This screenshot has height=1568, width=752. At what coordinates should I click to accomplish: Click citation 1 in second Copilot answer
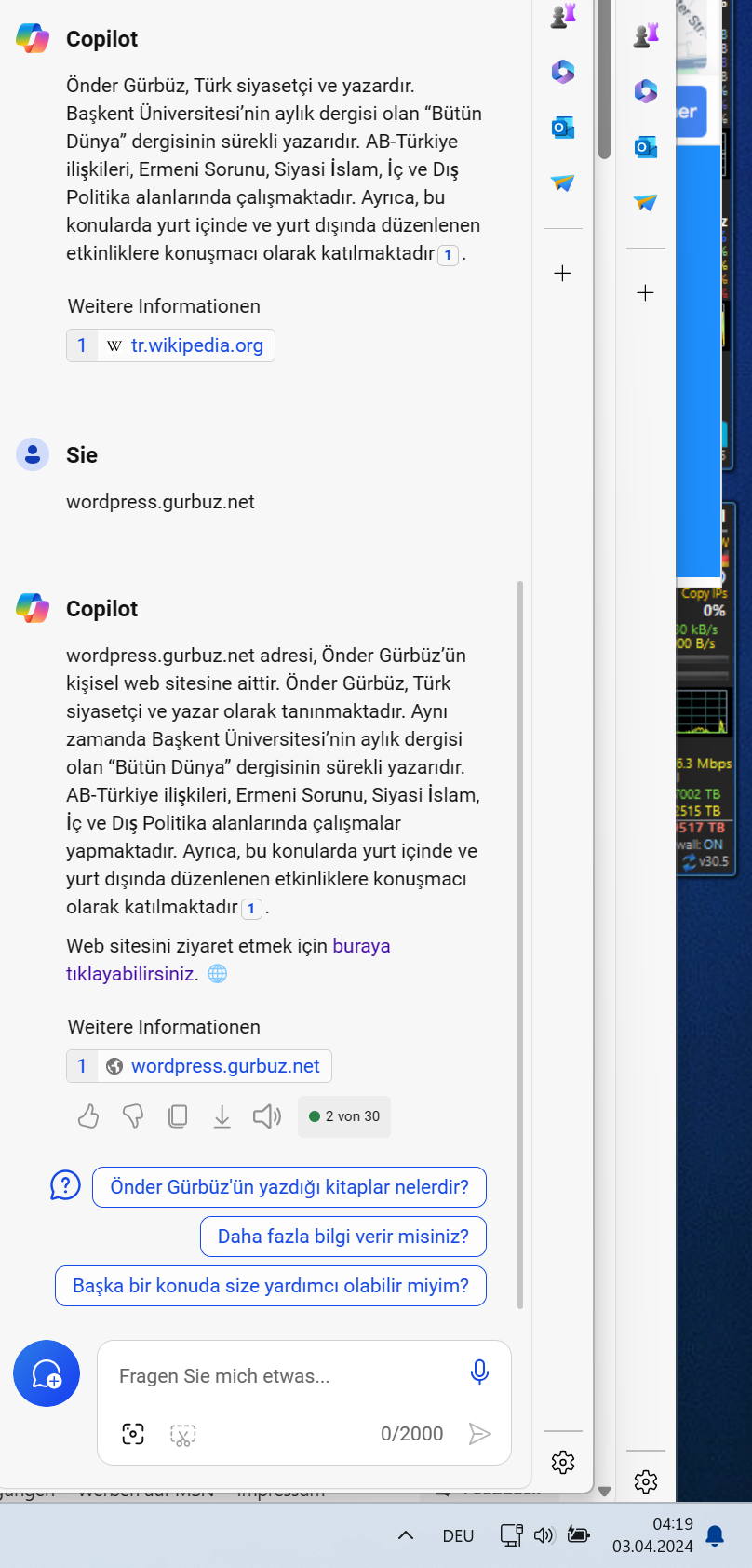click(x=251, y=909)
